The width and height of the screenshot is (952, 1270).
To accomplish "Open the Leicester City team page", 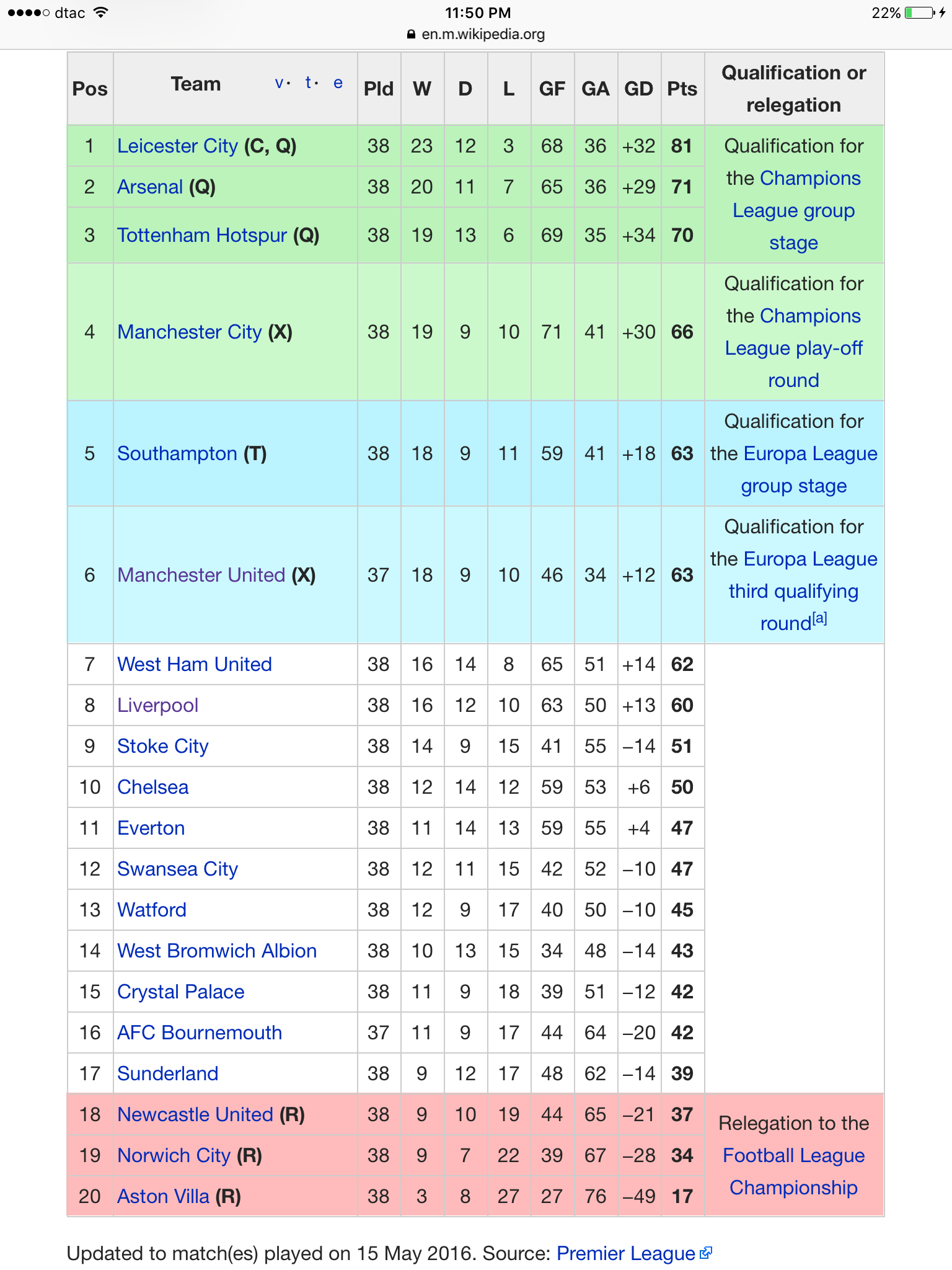I will tap(177, 146).
